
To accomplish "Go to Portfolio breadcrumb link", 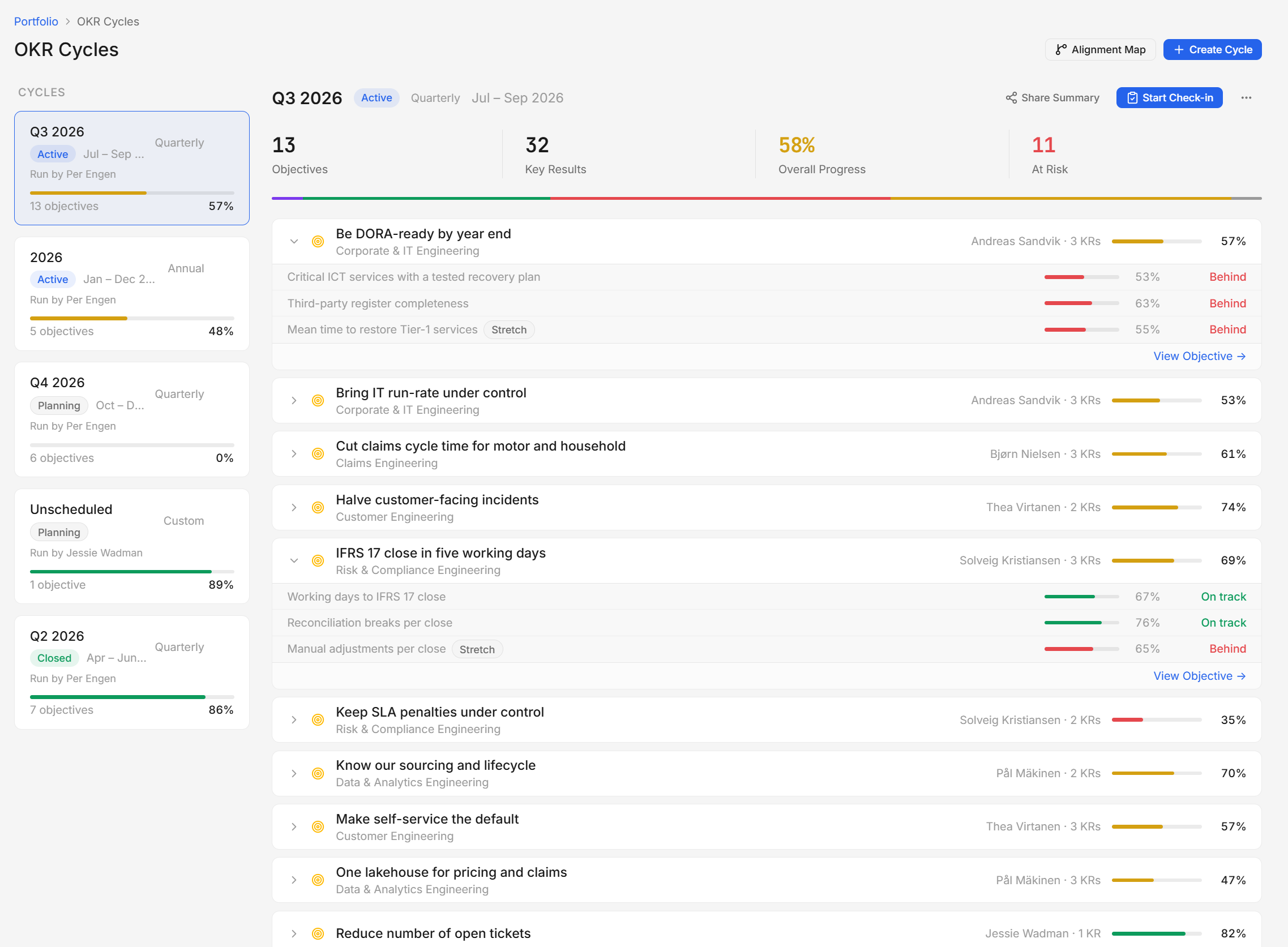I will point(36,21).
